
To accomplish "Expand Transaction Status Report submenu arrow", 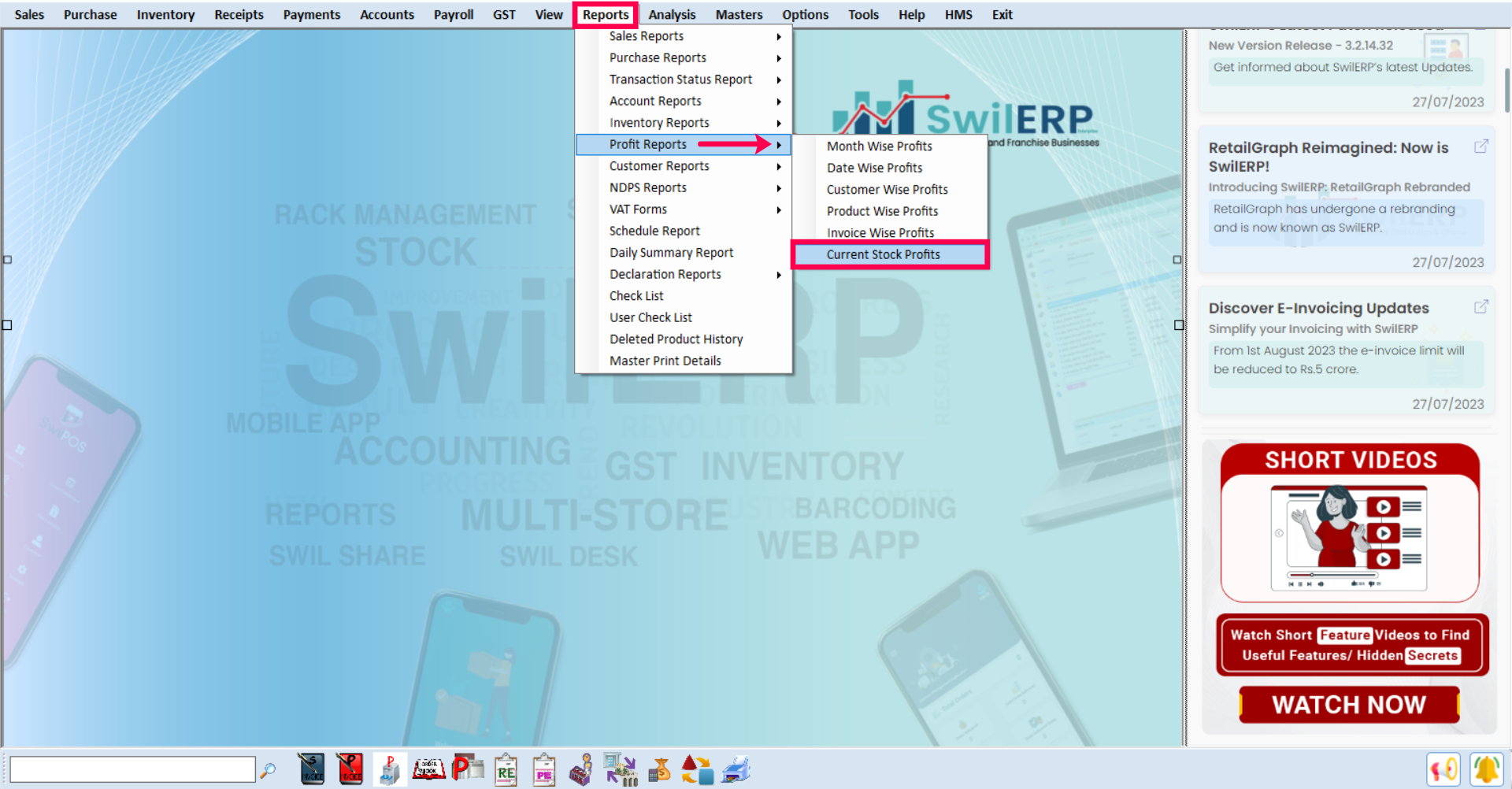I will pos(779,80).
